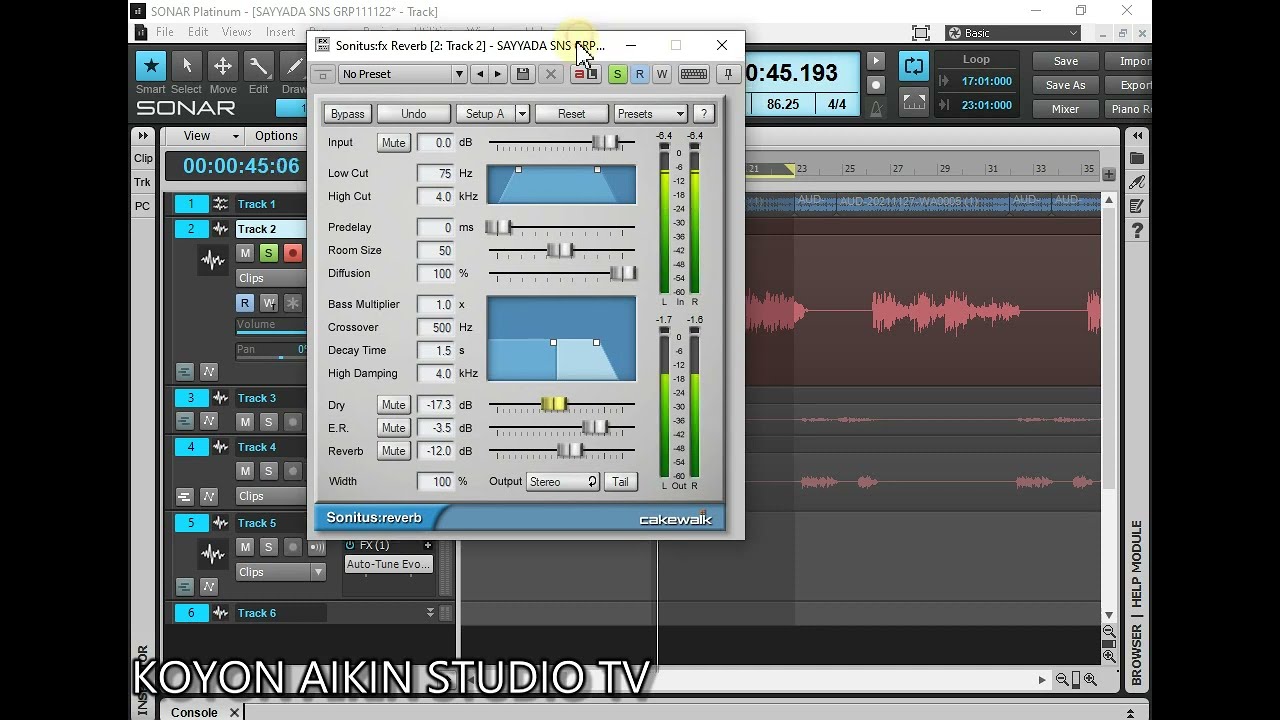Open Track 5 Clips dropdown
1280x720 pixels.
point(281,572)
